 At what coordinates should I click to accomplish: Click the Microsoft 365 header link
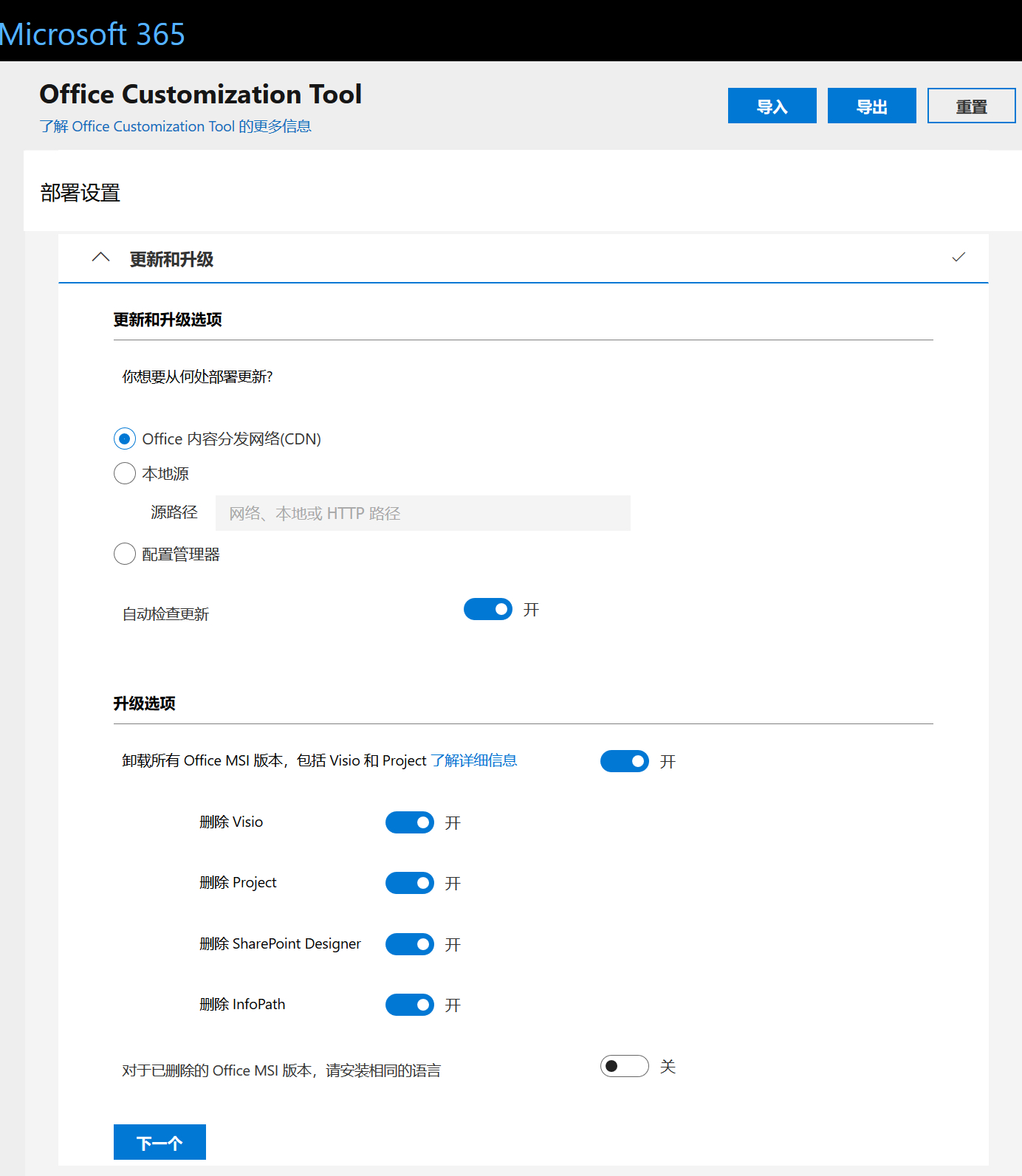pos(92,34)
